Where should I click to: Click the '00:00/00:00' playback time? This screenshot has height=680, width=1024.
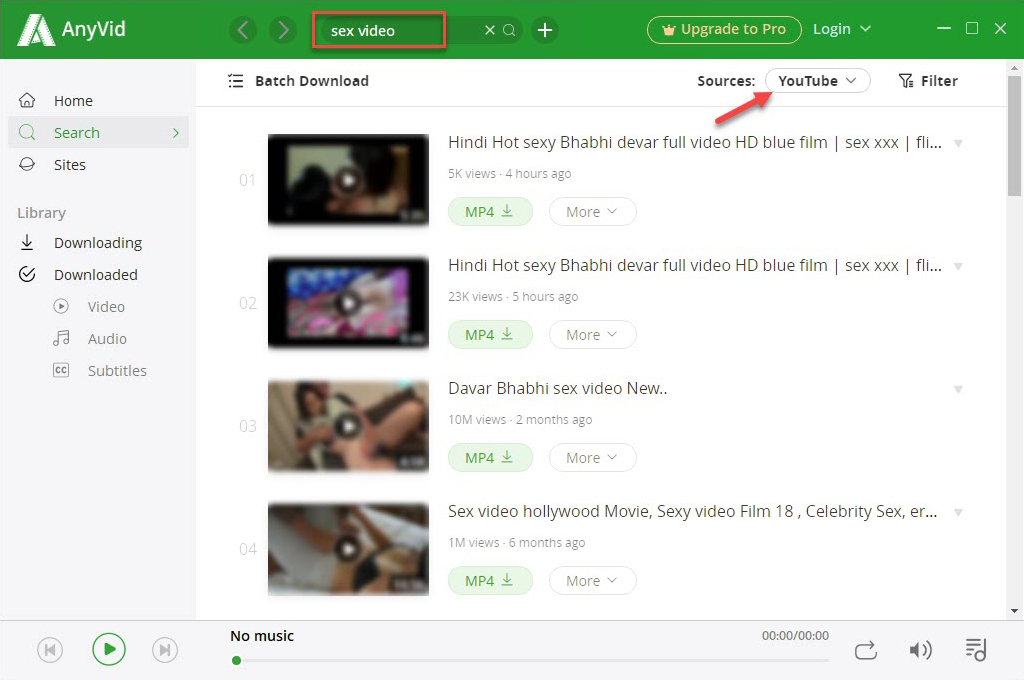click(x=795, y=636)
